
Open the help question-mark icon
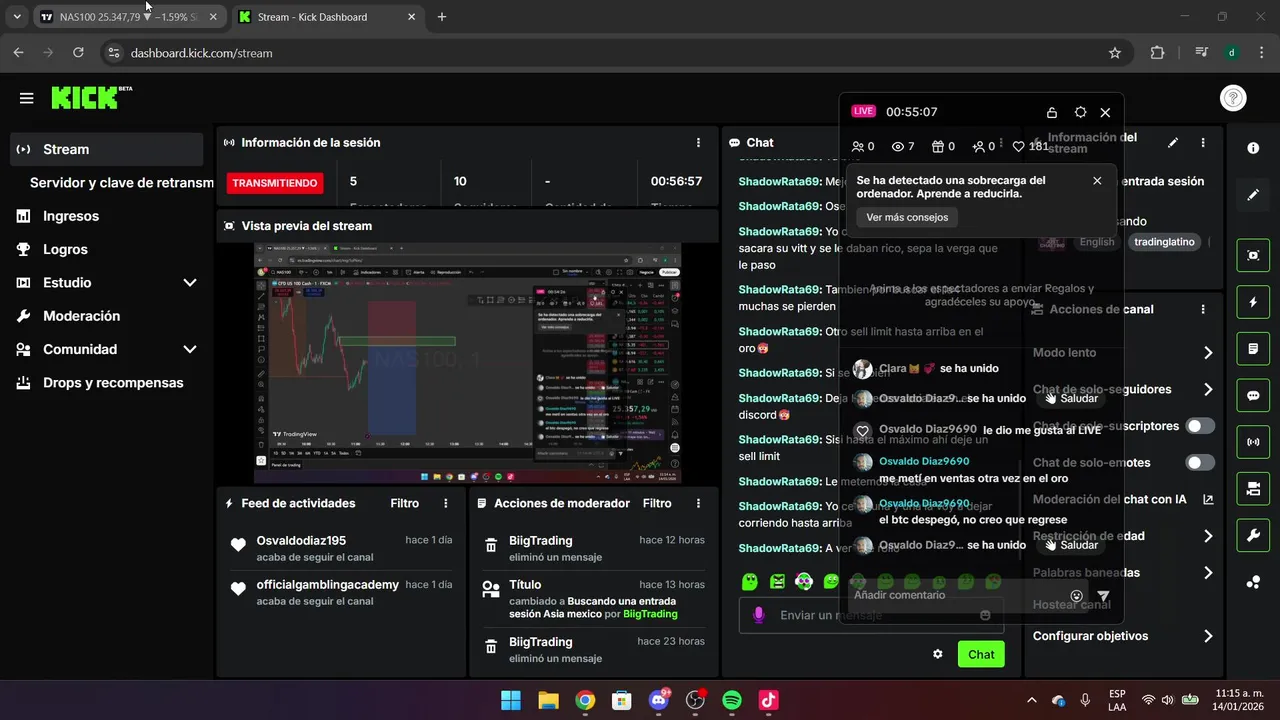[x=1233, y=98]
